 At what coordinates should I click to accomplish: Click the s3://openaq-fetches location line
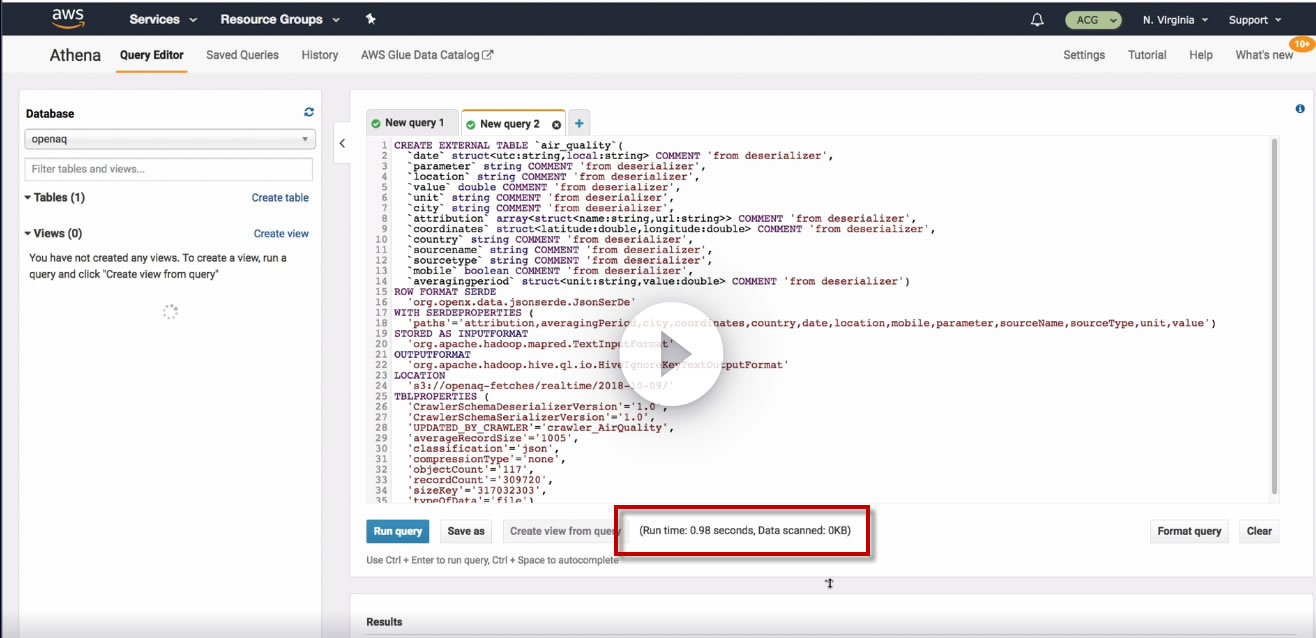point(541,385)
